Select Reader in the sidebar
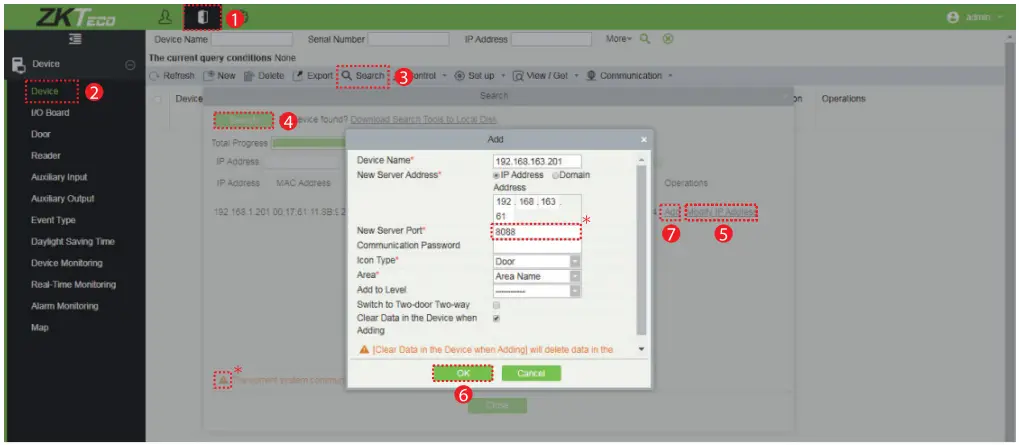The height and width of the screenshot is (445, 1019). click(x=45, y=156)
